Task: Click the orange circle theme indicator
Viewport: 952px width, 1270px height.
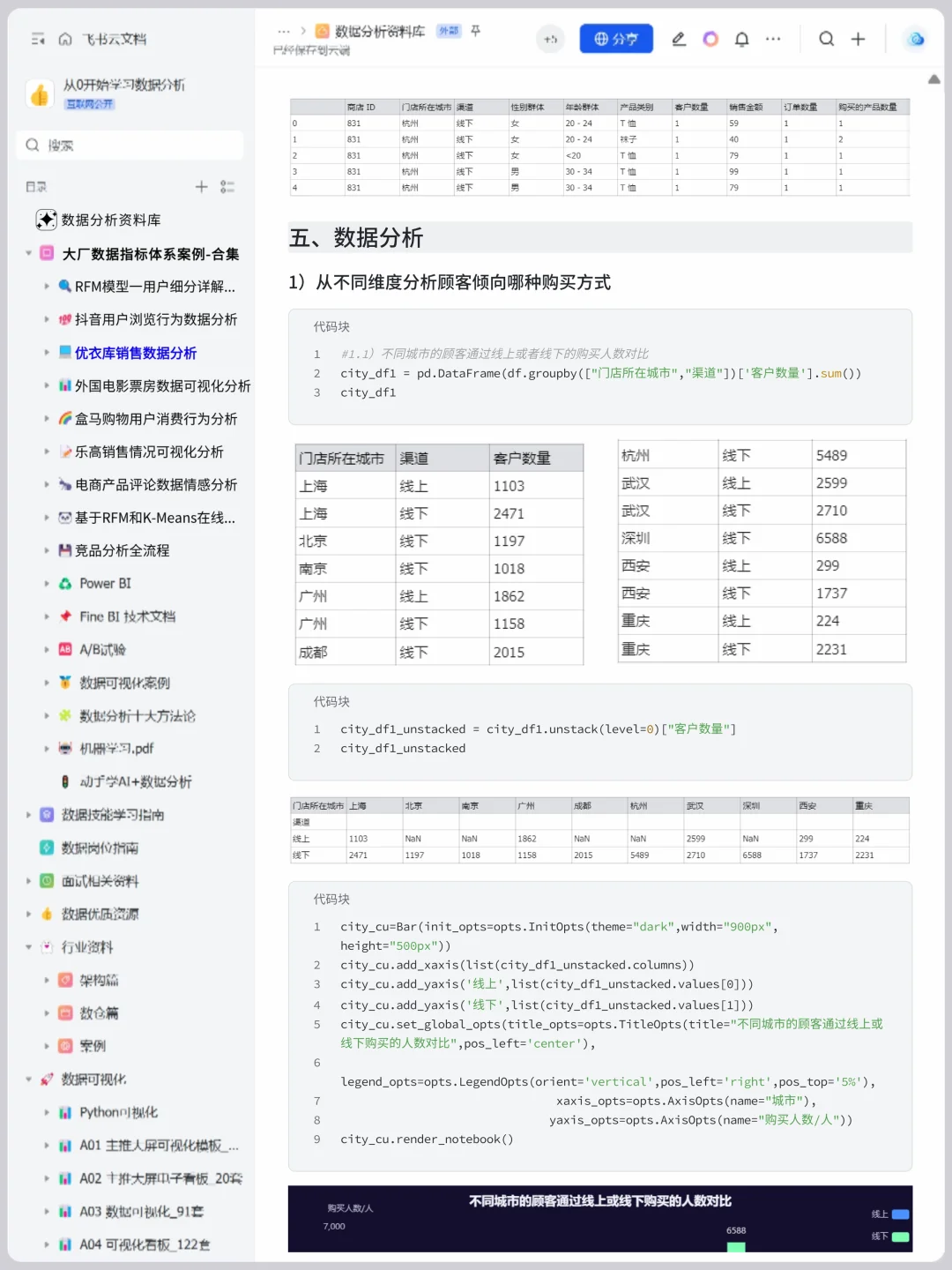Action: pyautogui.click(x=710, y=39)
